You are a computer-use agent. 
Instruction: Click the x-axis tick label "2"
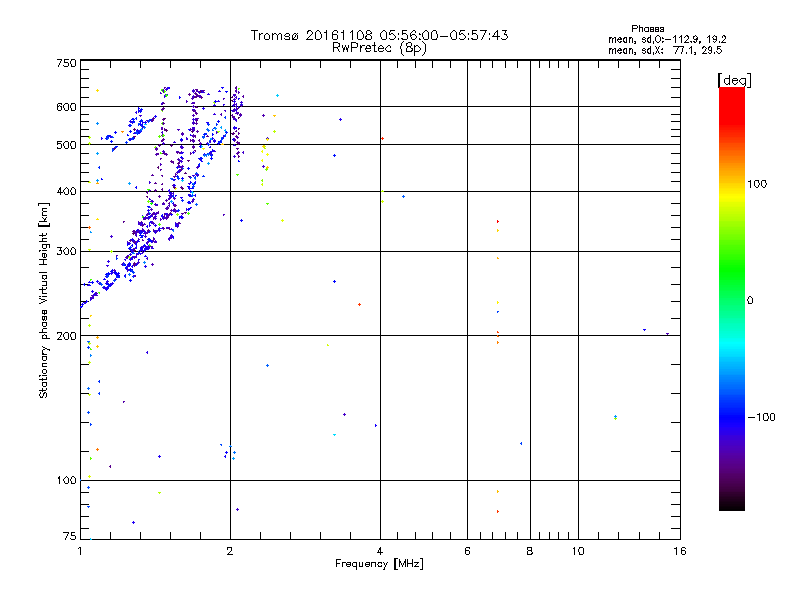[230, 551]
